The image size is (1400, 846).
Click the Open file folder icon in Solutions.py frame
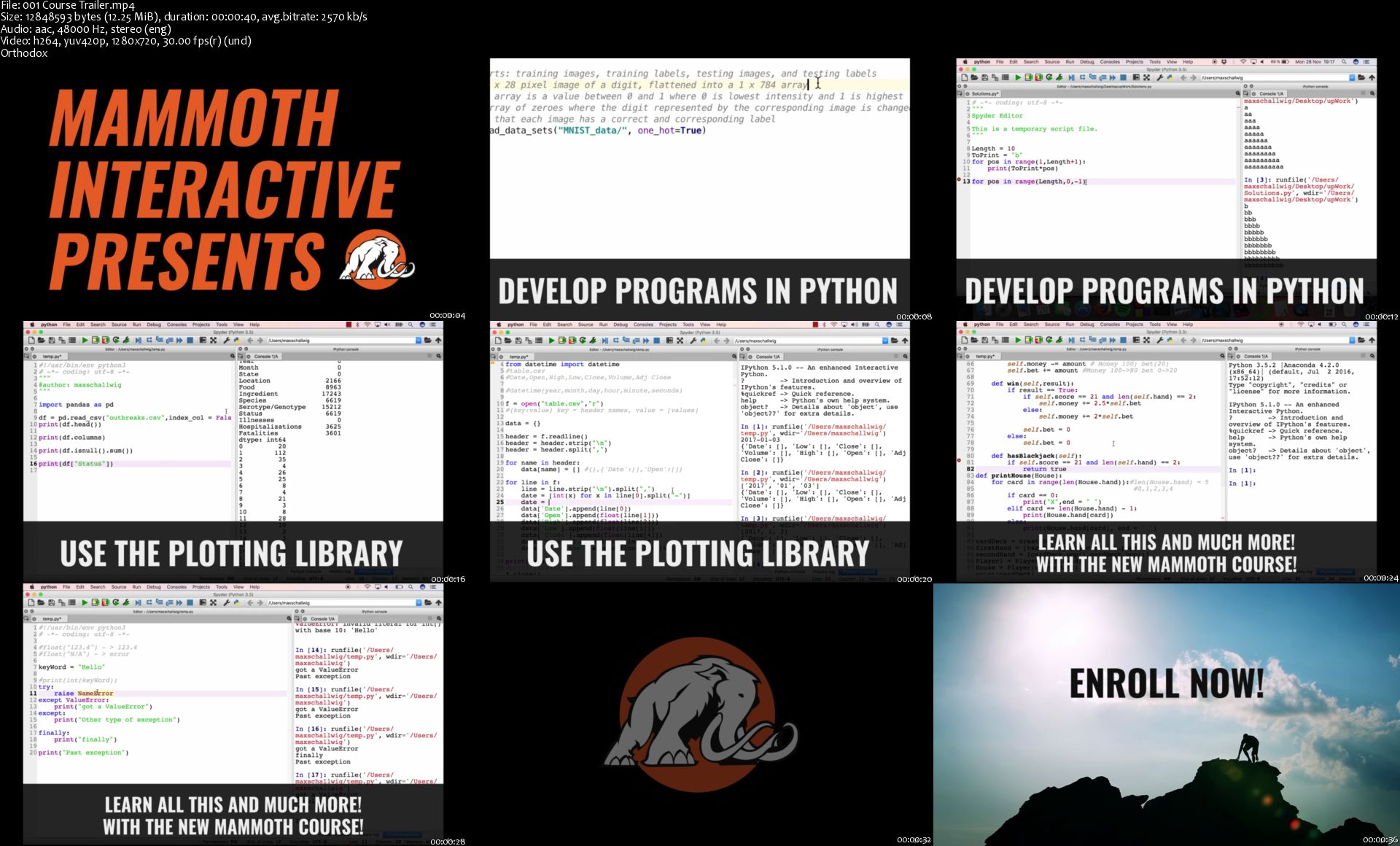click(975, 77)
